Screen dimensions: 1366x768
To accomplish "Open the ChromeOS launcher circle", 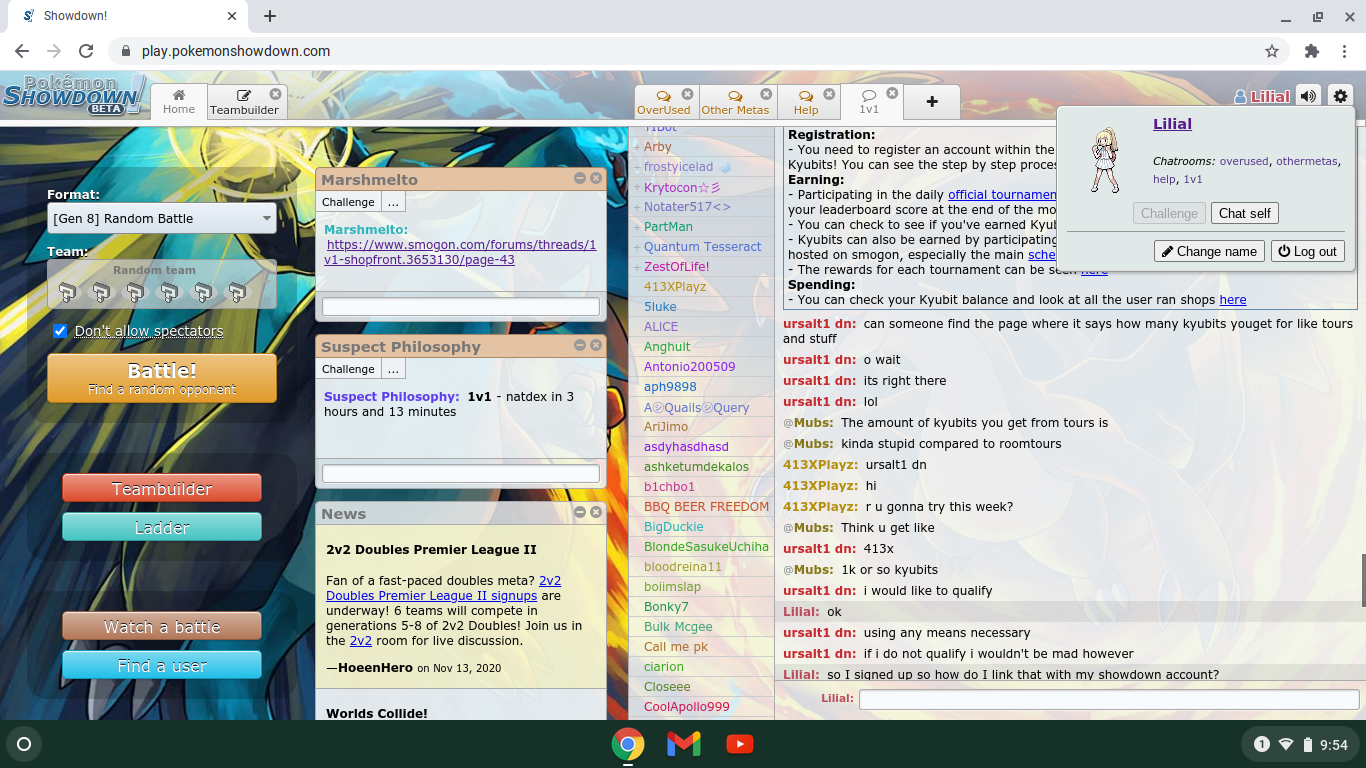I will click(x=24, y=744).
